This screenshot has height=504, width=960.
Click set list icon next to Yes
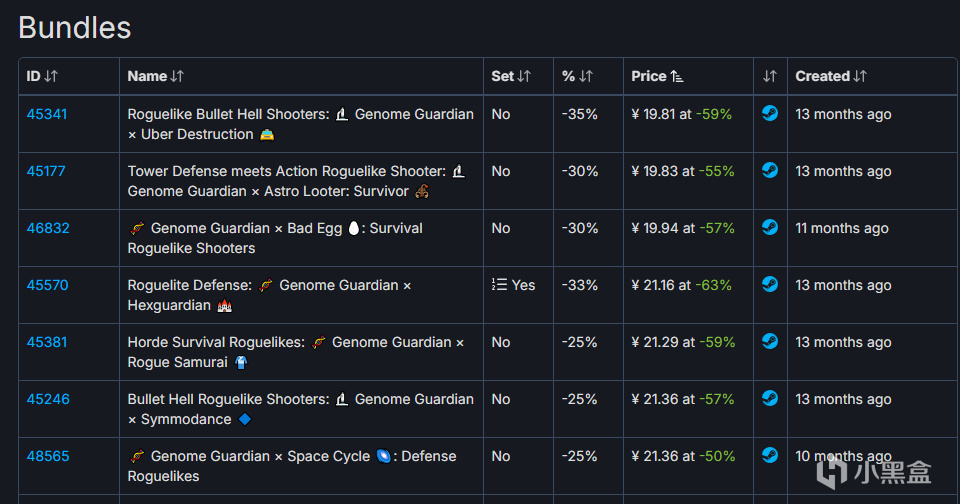point(500,285)
